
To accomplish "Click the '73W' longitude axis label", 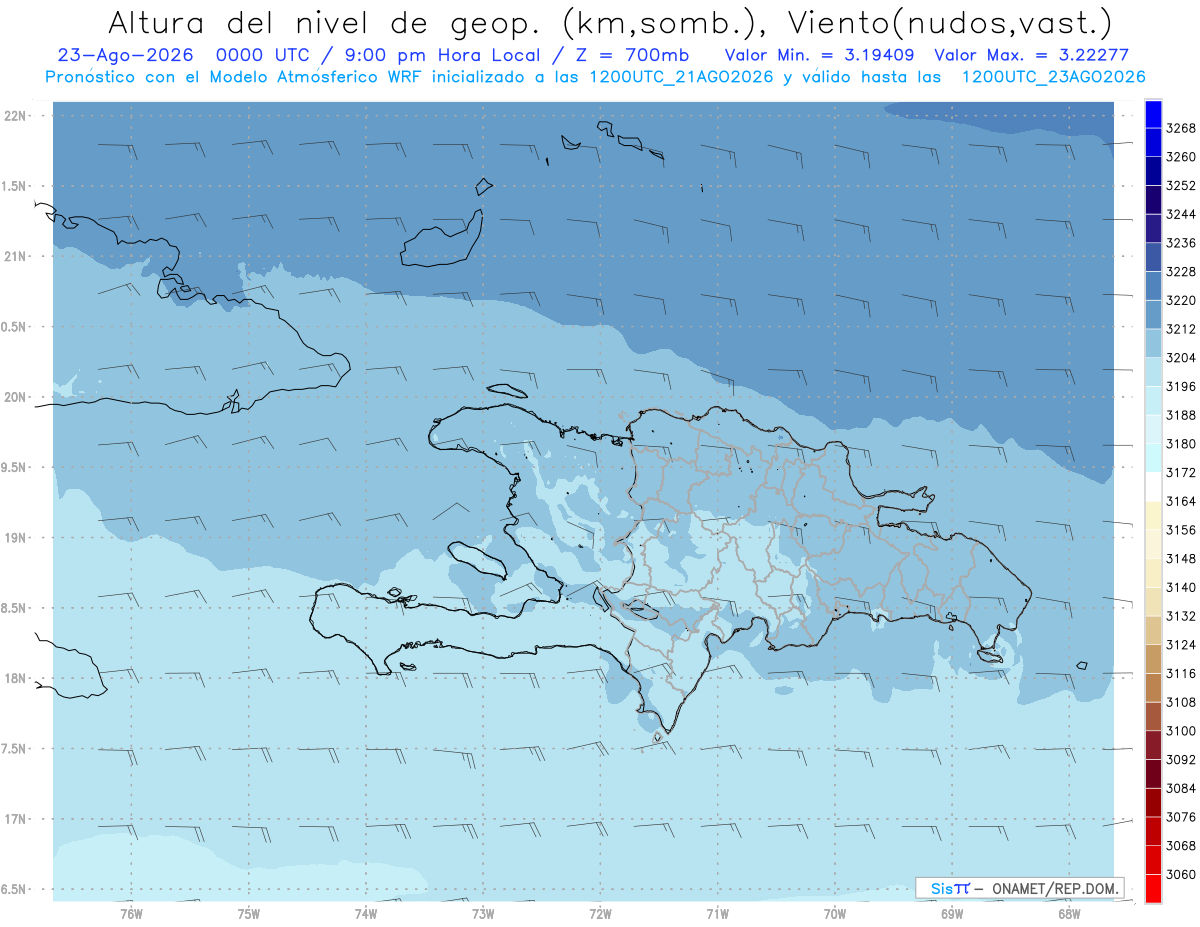I will tap(483, 913).
